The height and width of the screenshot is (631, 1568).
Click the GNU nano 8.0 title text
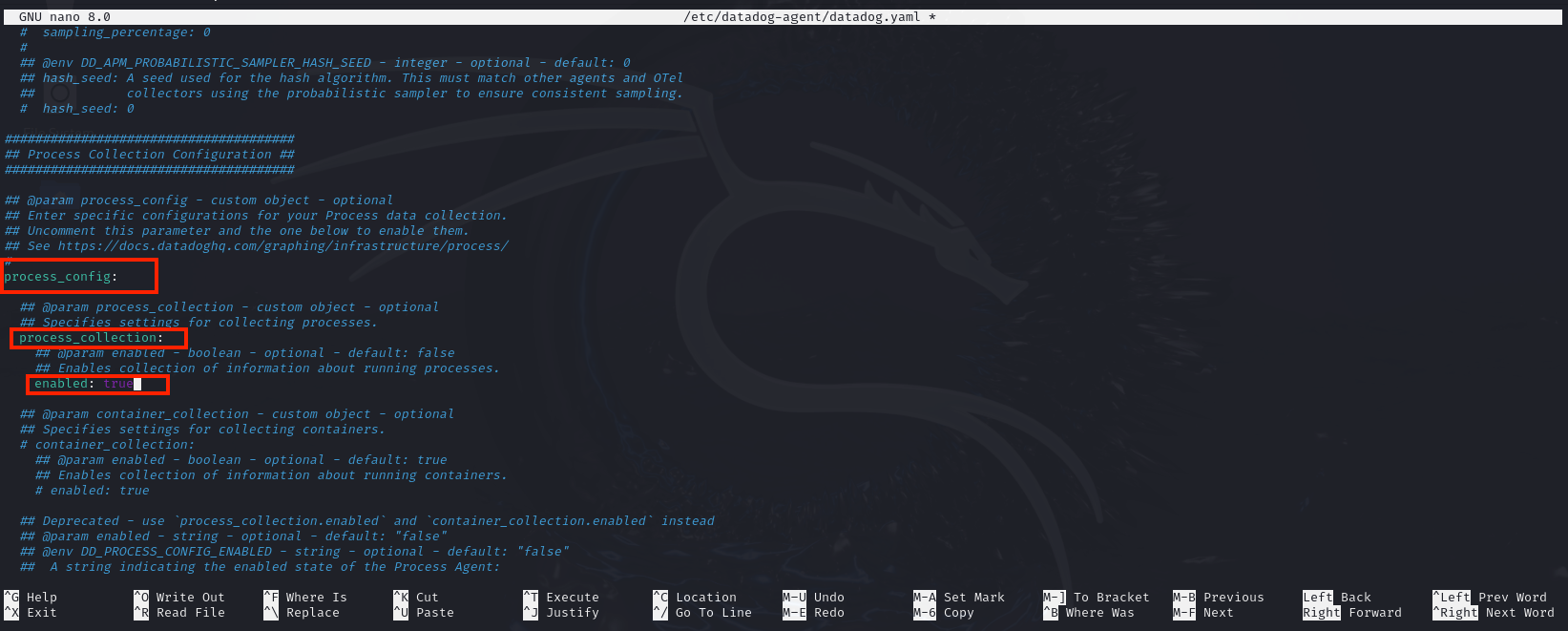(65, 17)
